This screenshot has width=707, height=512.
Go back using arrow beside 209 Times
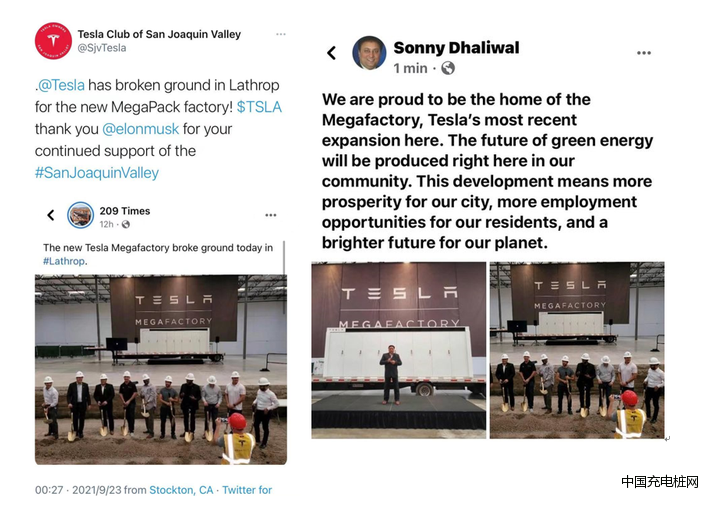[x=51, y=215]
